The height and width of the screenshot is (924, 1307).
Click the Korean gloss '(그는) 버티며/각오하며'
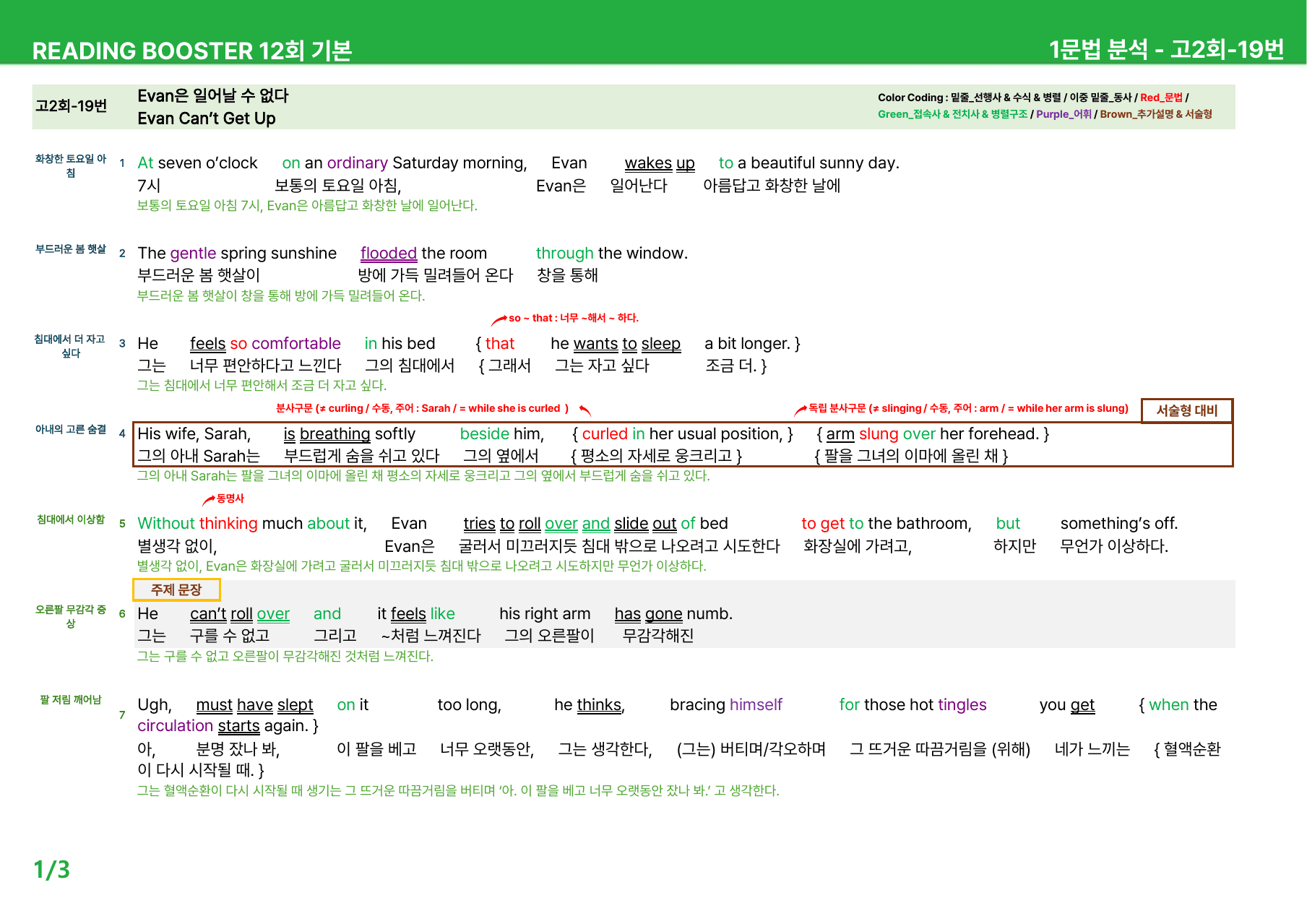tap(751, 749)
